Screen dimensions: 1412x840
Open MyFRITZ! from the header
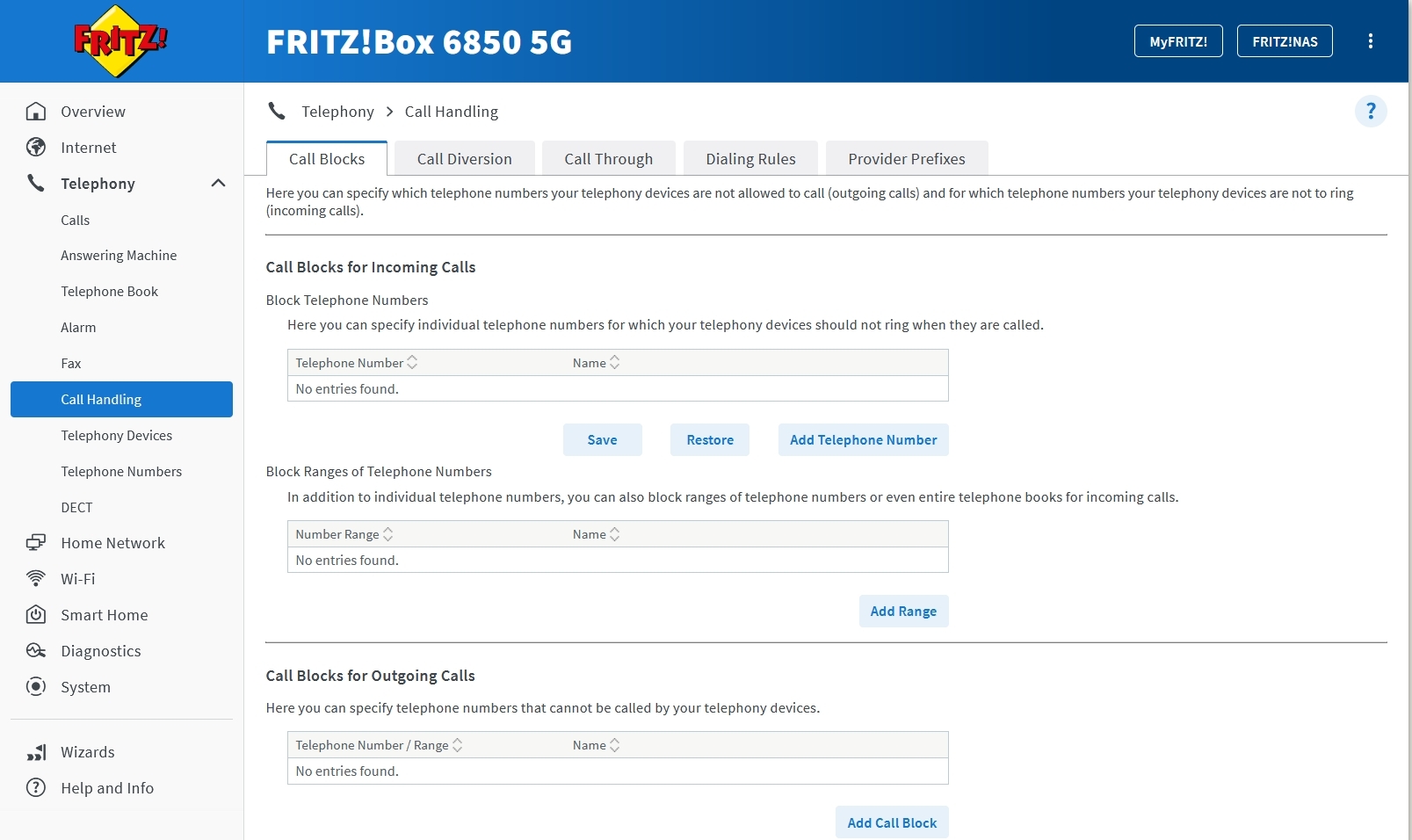tap(1178, 41)
